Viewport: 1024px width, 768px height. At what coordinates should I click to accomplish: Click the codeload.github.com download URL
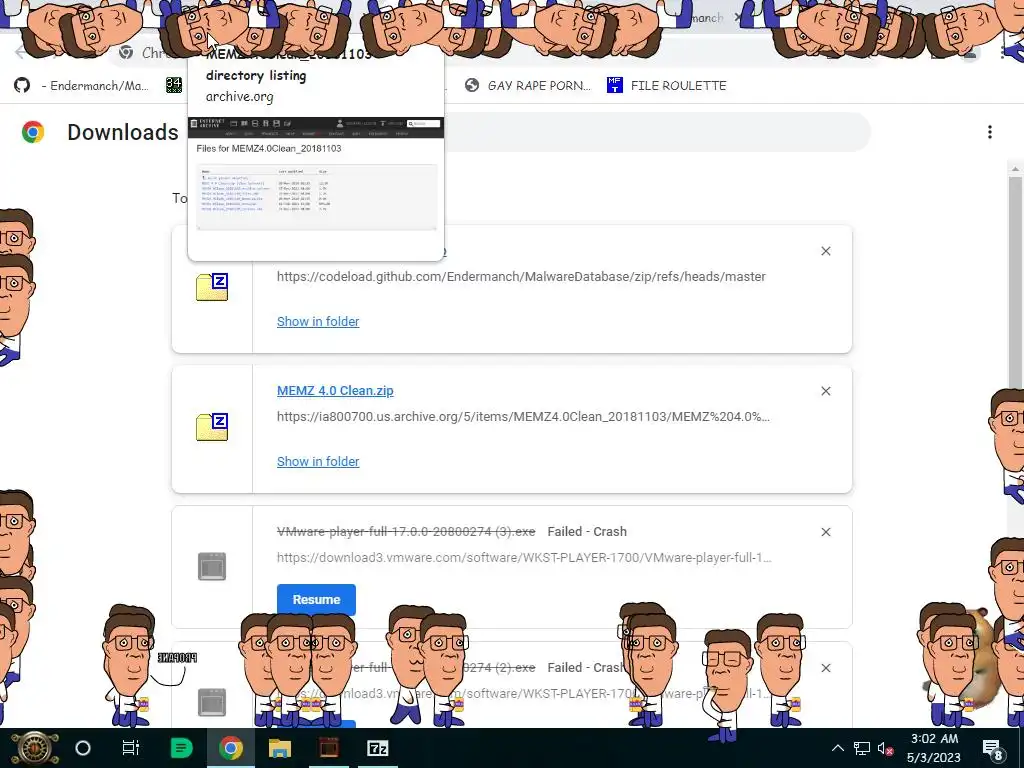[521, 277]
